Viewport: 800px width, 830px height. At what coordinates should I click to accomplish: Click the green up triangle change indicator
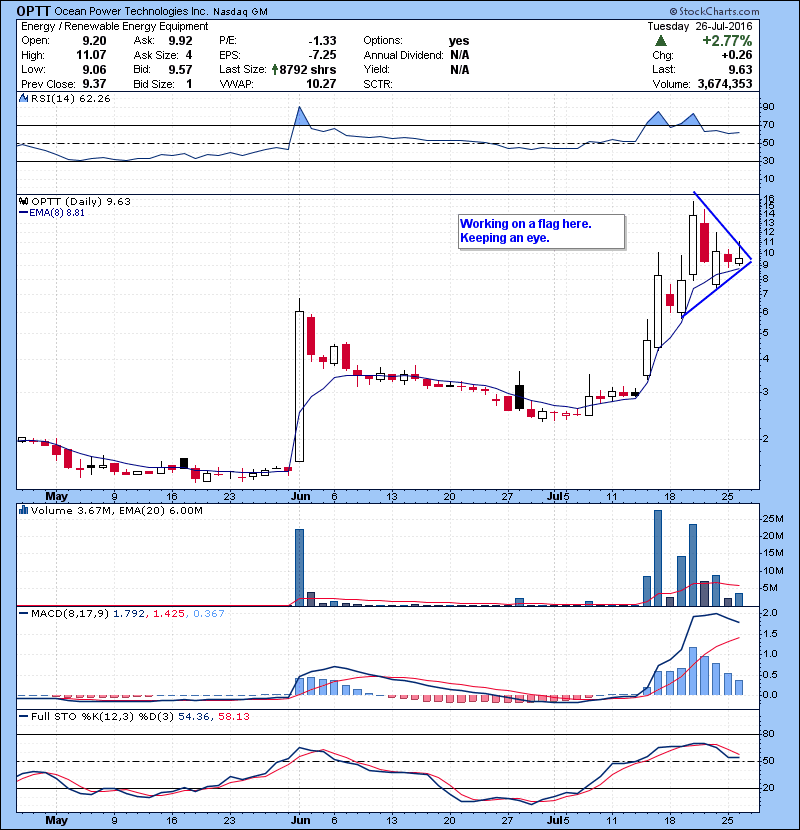(660, 41)
